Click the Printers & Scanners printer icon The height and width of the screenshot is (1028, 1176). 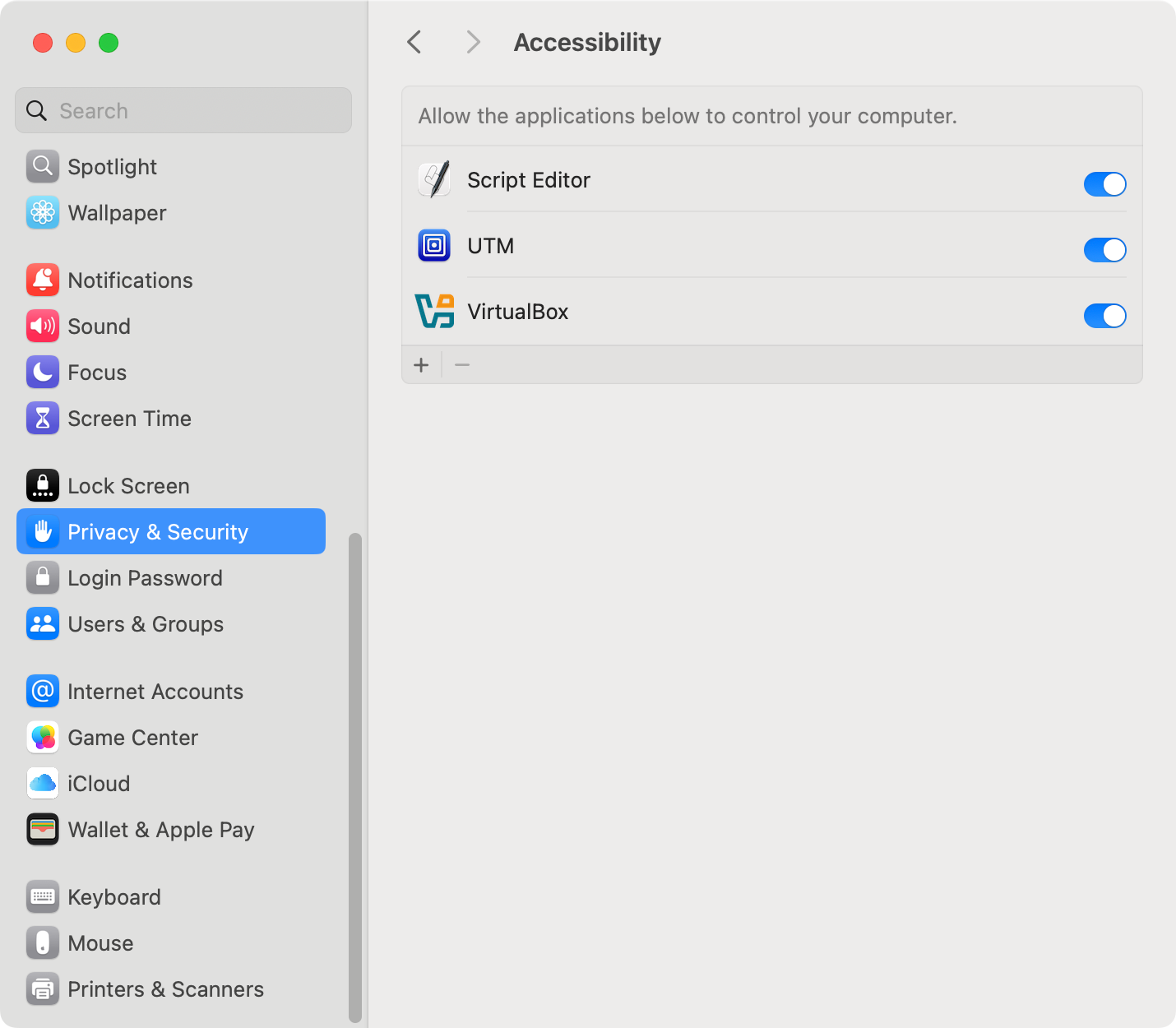coord(43,989)
